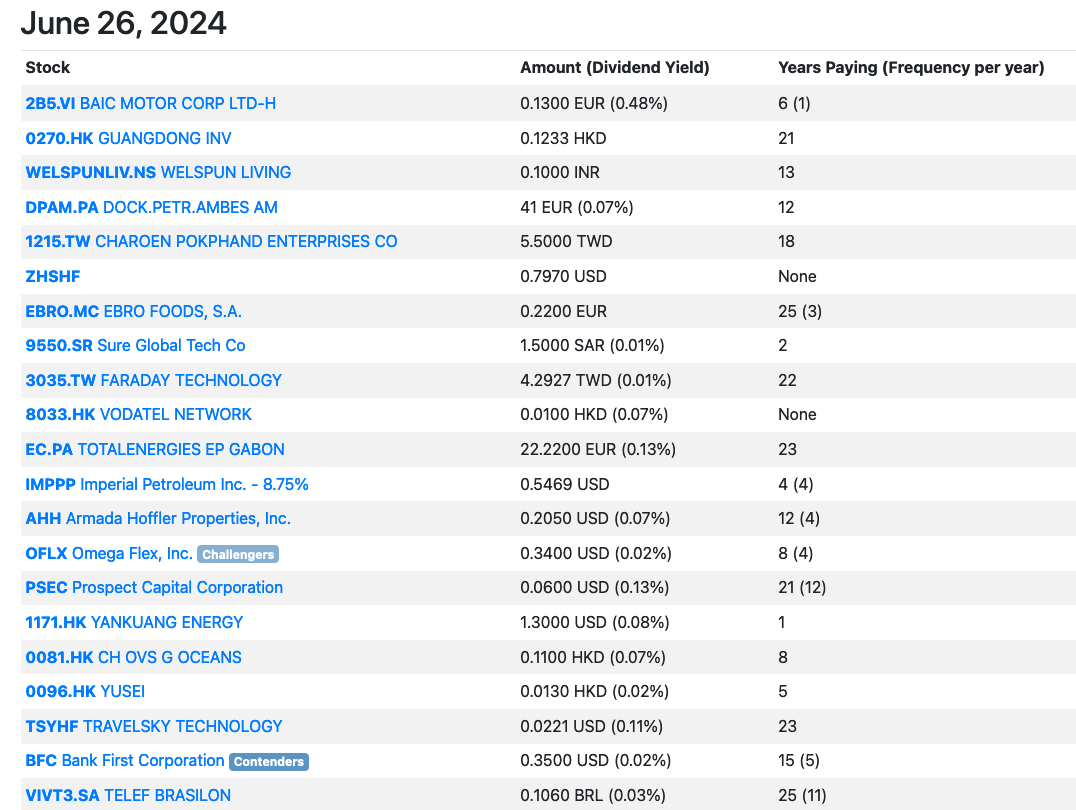
Task: Open 1215.TW CHAROEN POKPHAND ENTERPRISES CO link
Action: click(211, 242)
